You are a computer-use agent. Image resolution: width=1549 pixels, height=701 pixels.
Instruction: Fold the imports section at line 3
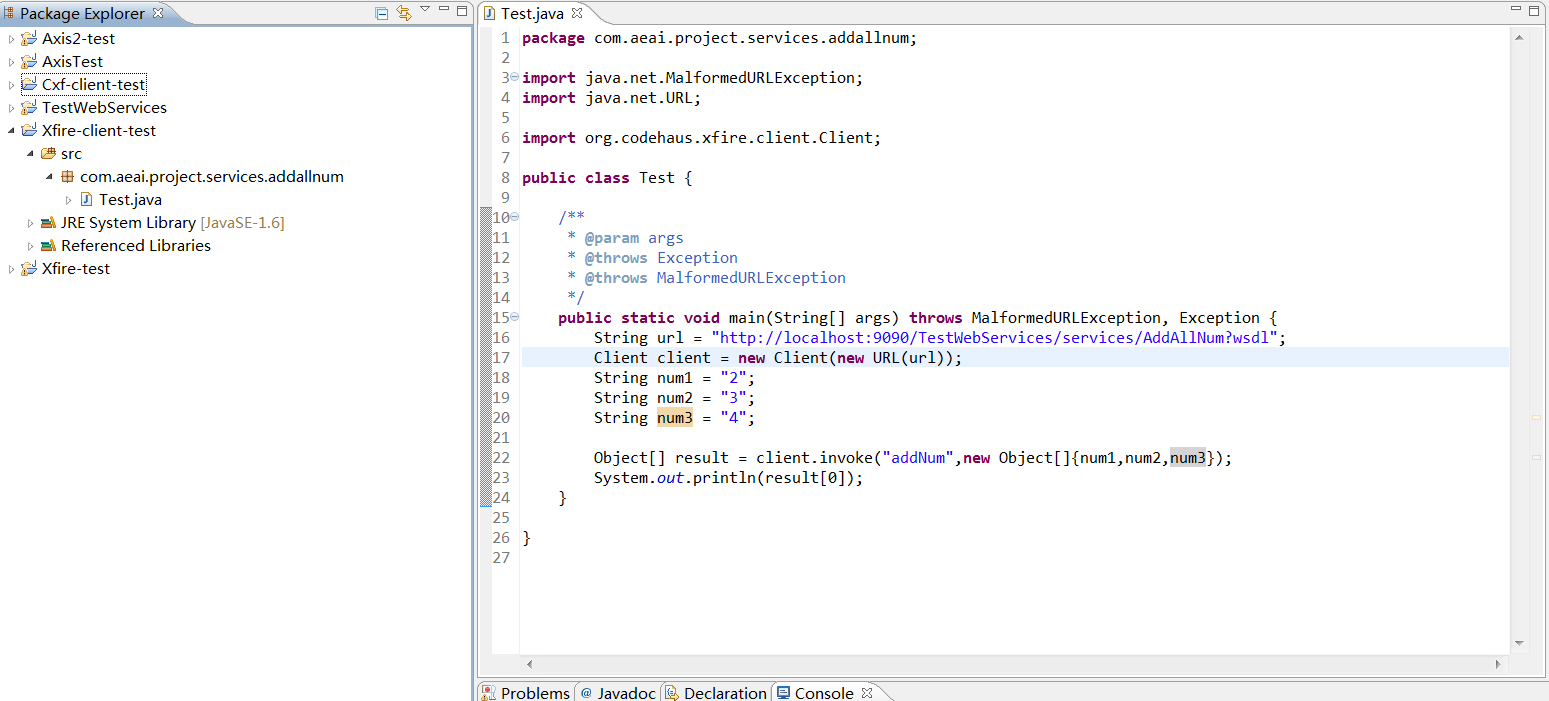(x=514, y=77)
